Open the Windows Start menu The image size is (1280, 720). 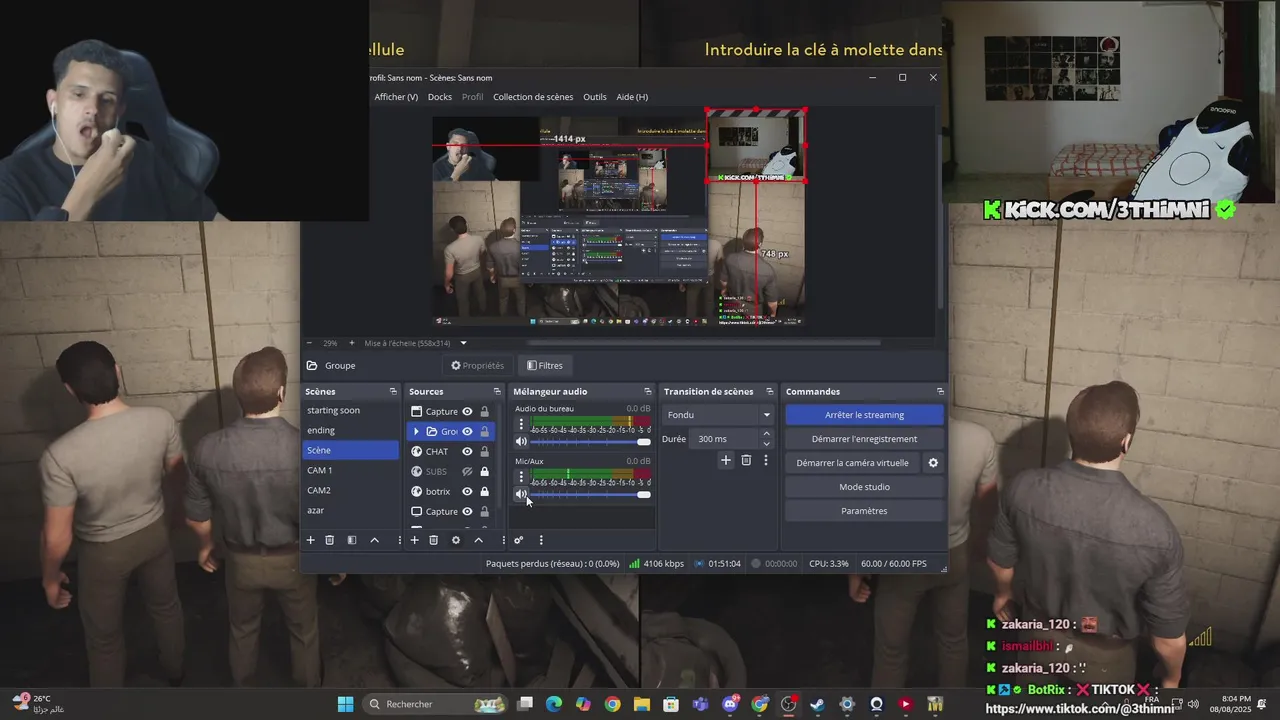click(x=345, y=704)
